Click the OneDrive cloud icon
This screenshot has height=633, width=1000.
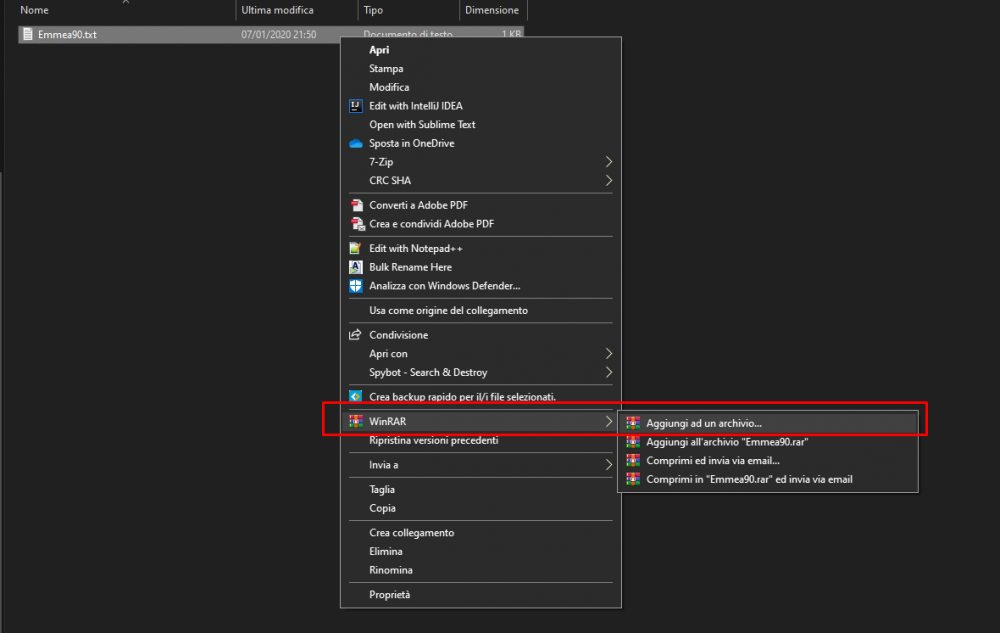click(x=356, y=143)
